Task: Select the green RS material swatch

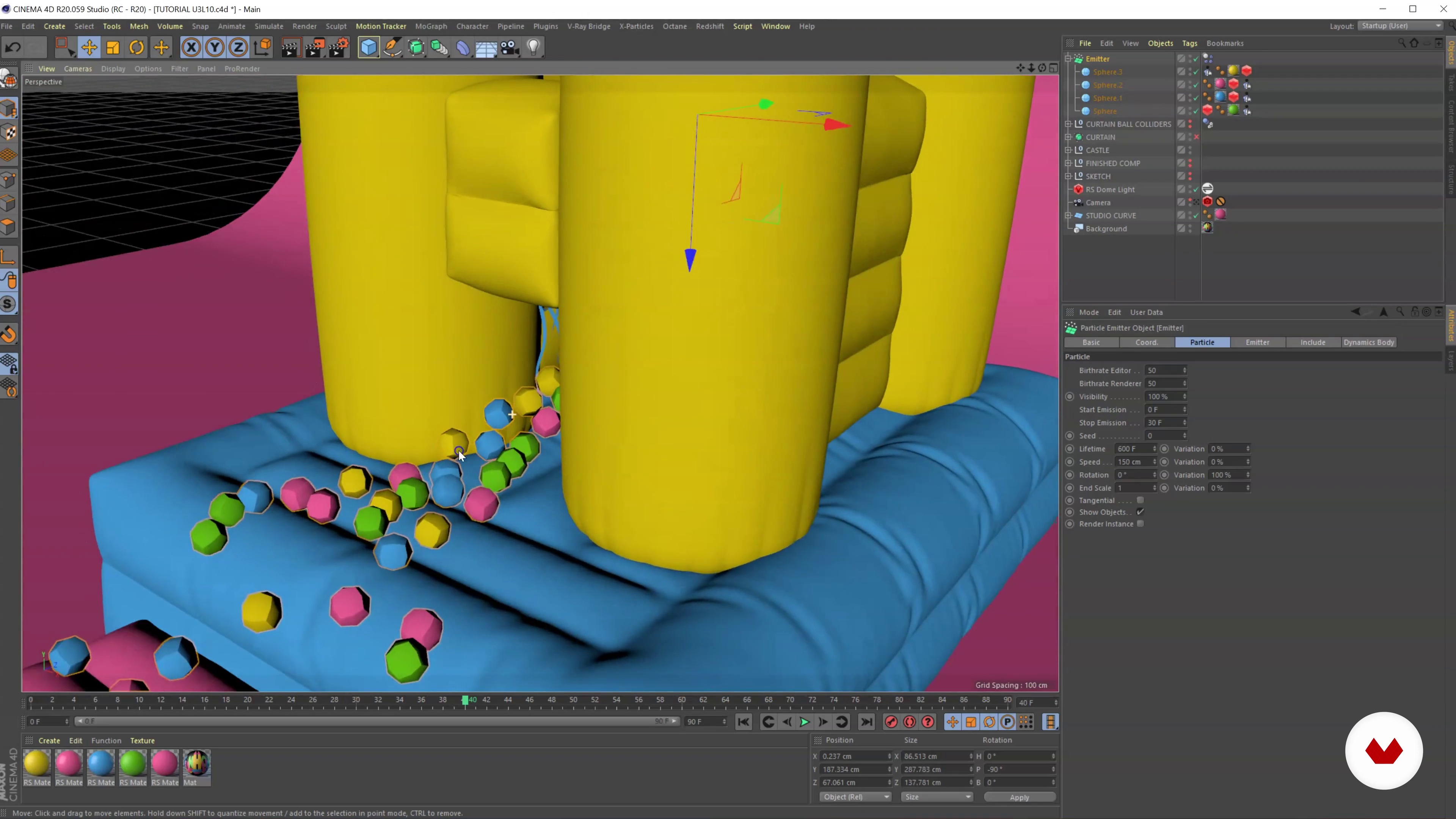Action: pos(133,763)
